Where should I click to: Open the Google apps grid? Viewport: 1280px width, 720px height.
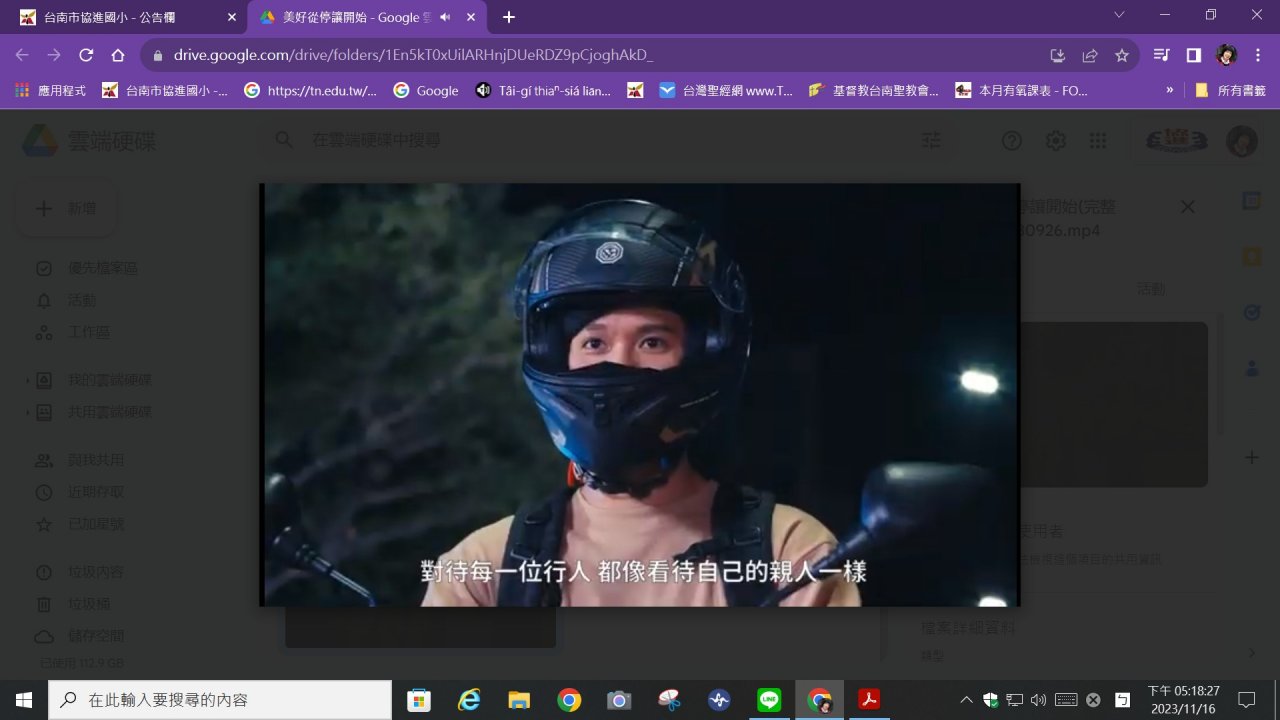click(x=1098, y=141)
